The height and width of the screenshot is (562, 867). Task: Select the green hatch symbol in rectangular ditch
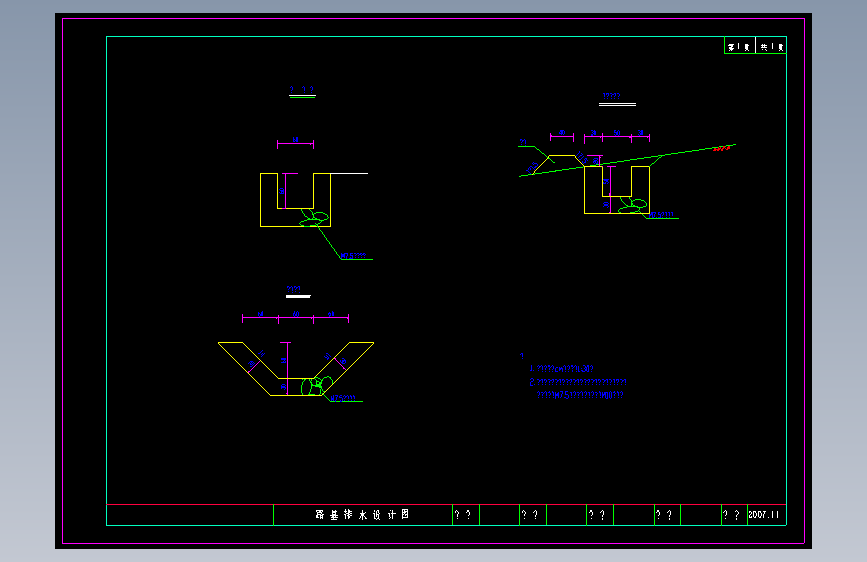[x=314, y=218]
